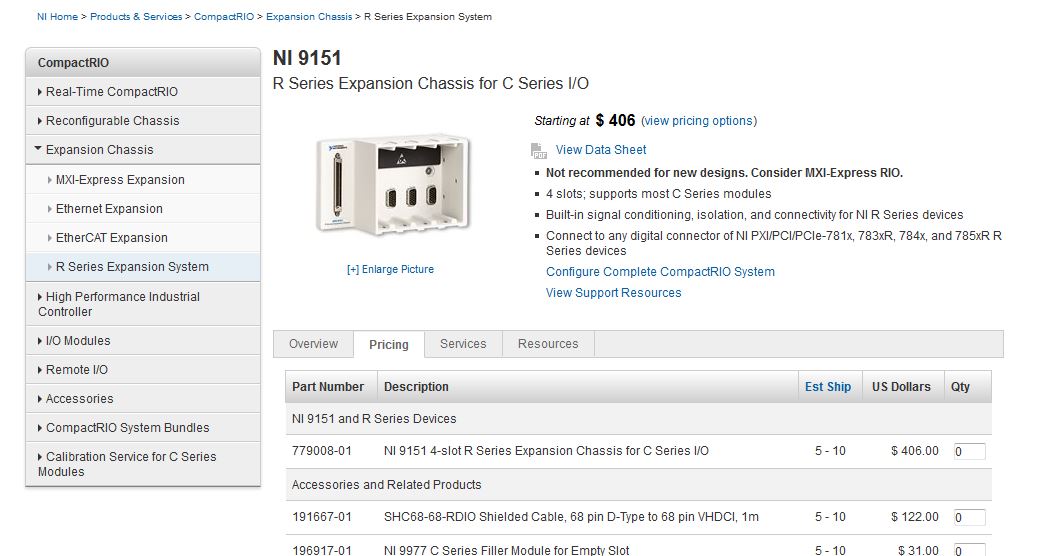
Task: Open the Resources tab
Action: 548,344
